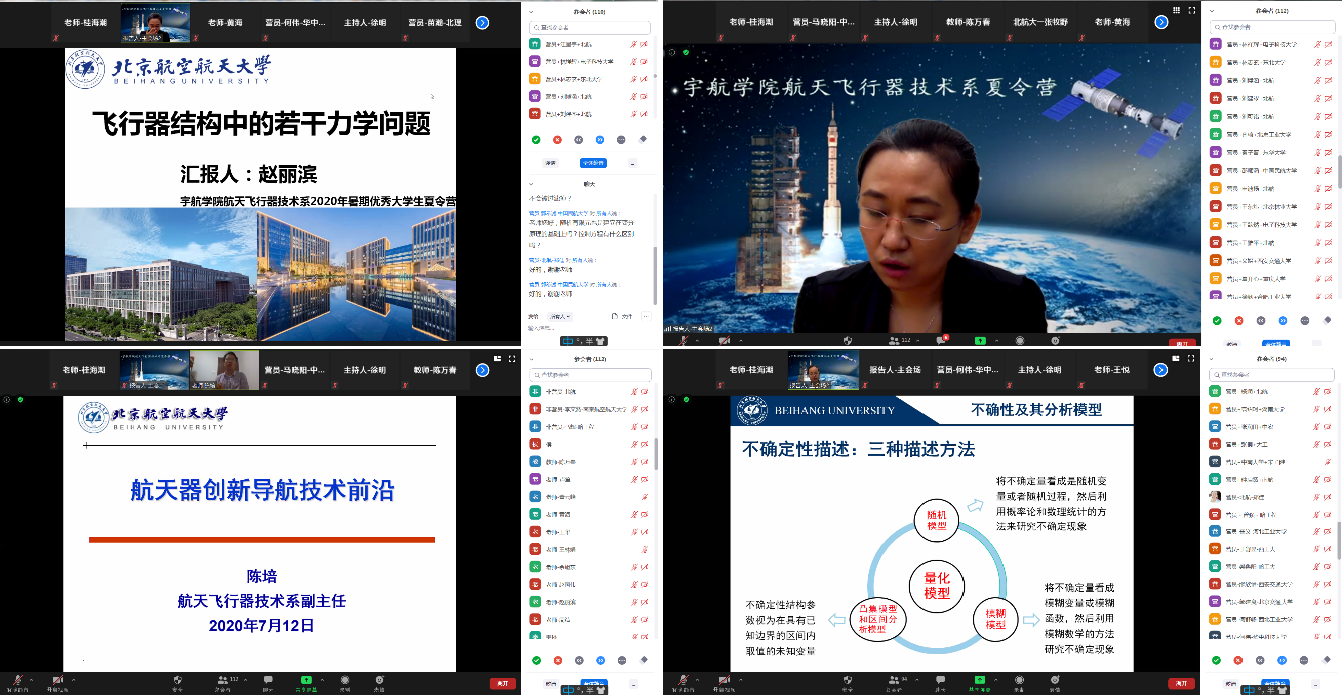
Task: Open Security shield in the 航天器创新导航技术前沿 meeting toolbar
Action: 177,682
